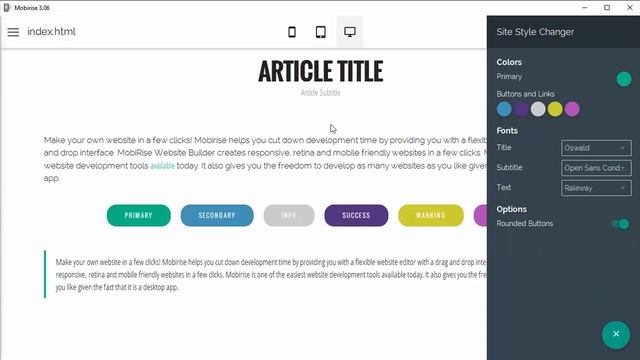This screenshot has height=360, width=640.
Task: Click the SECONDARY button
Action: (x=217, y=215)
